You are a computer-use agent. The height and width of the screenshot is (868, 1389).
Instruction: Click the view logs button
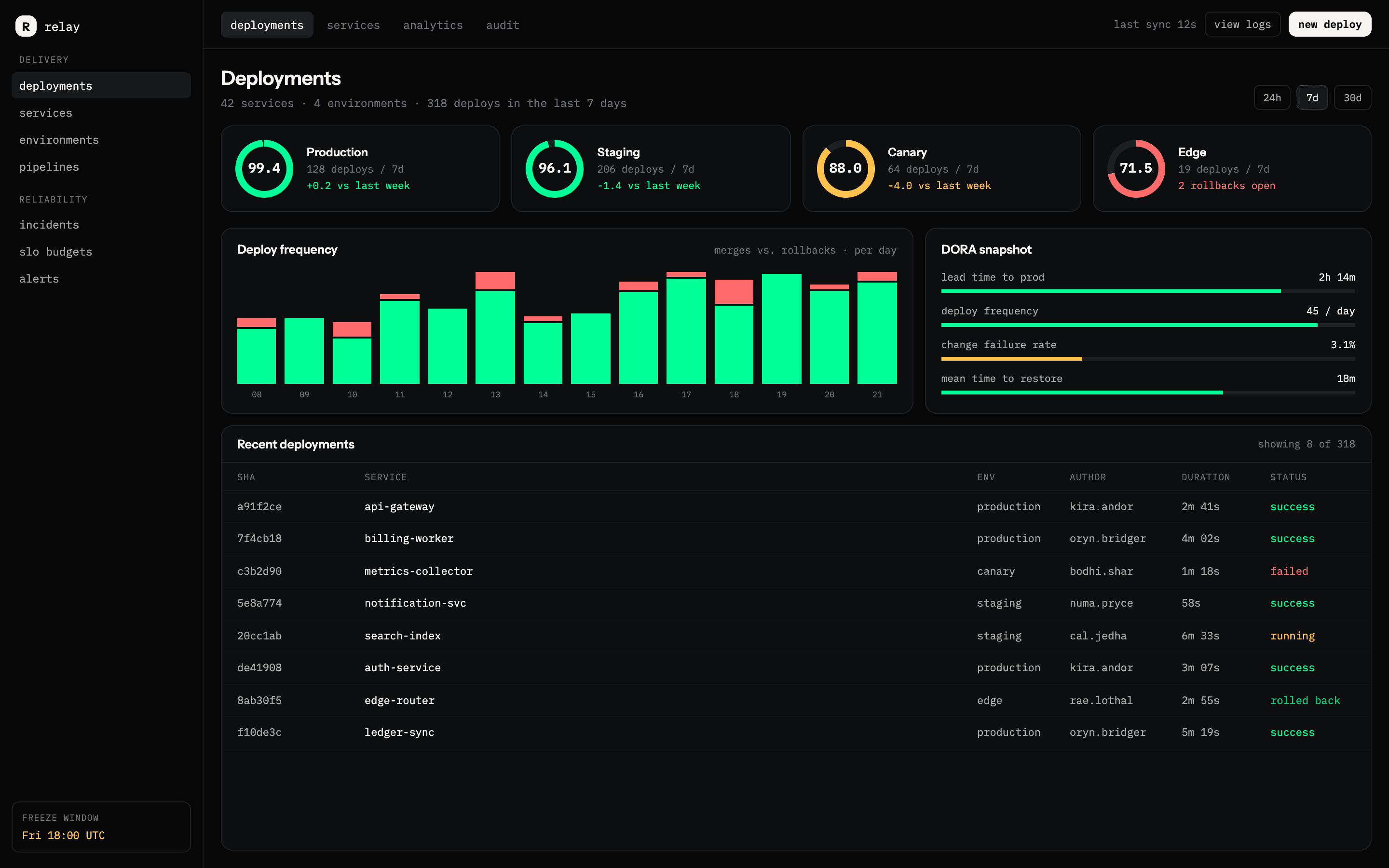click(x=1242, y=25)
